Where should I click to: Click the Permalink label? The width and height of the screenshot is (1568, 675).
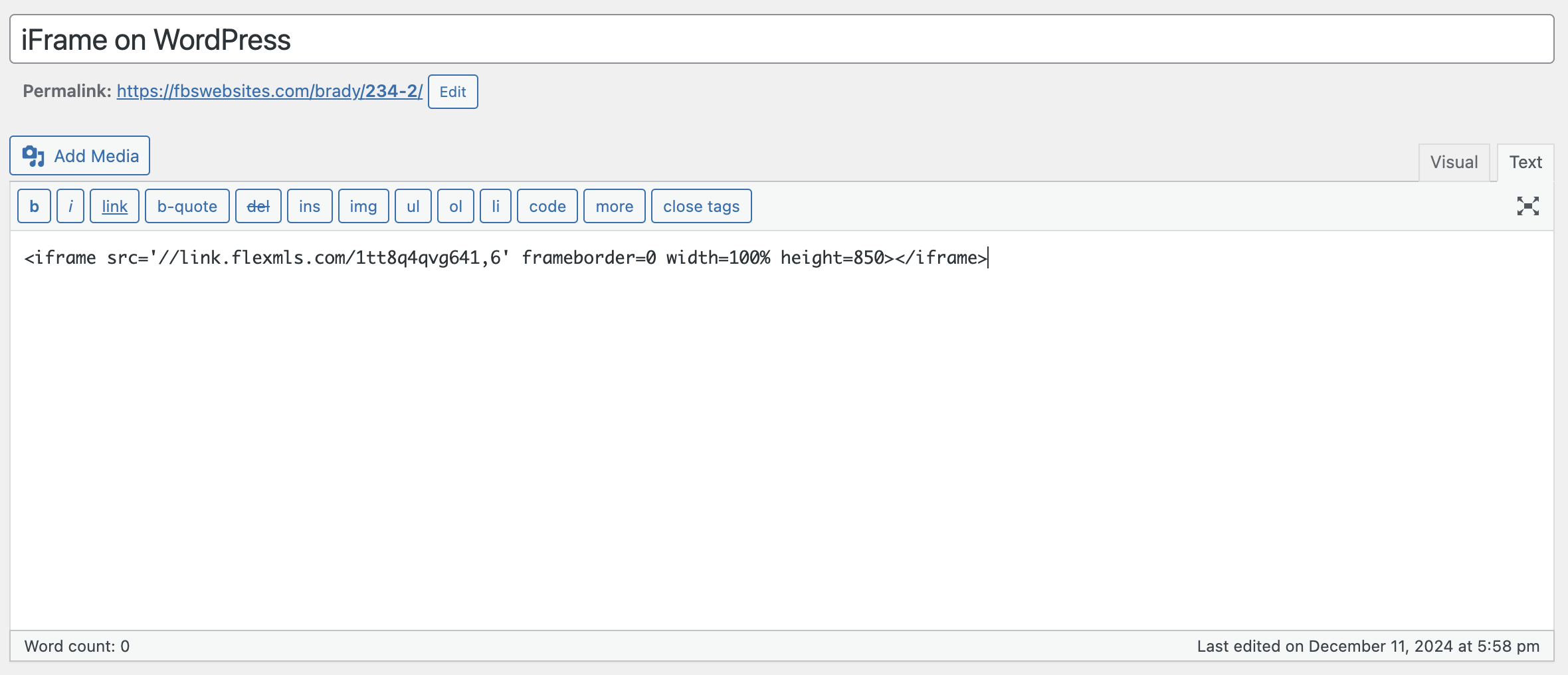[67, 91]
